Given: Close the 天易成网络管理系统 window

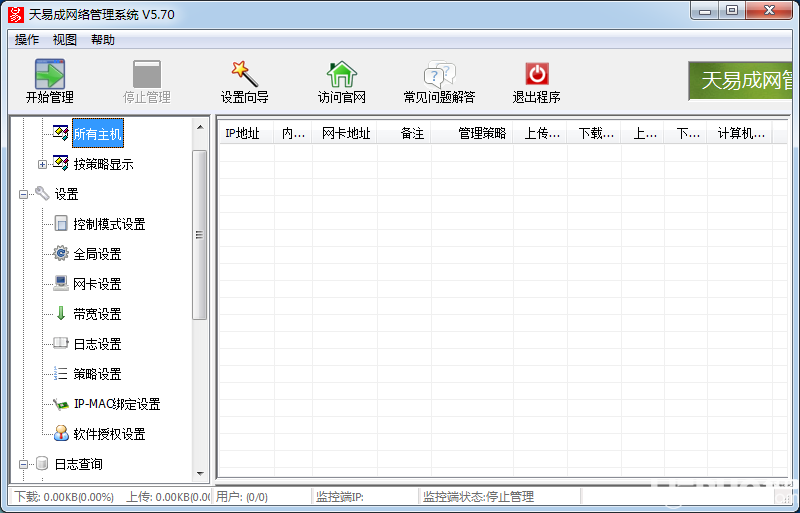Looking at the screenshot, I should [x=769, y=11].
